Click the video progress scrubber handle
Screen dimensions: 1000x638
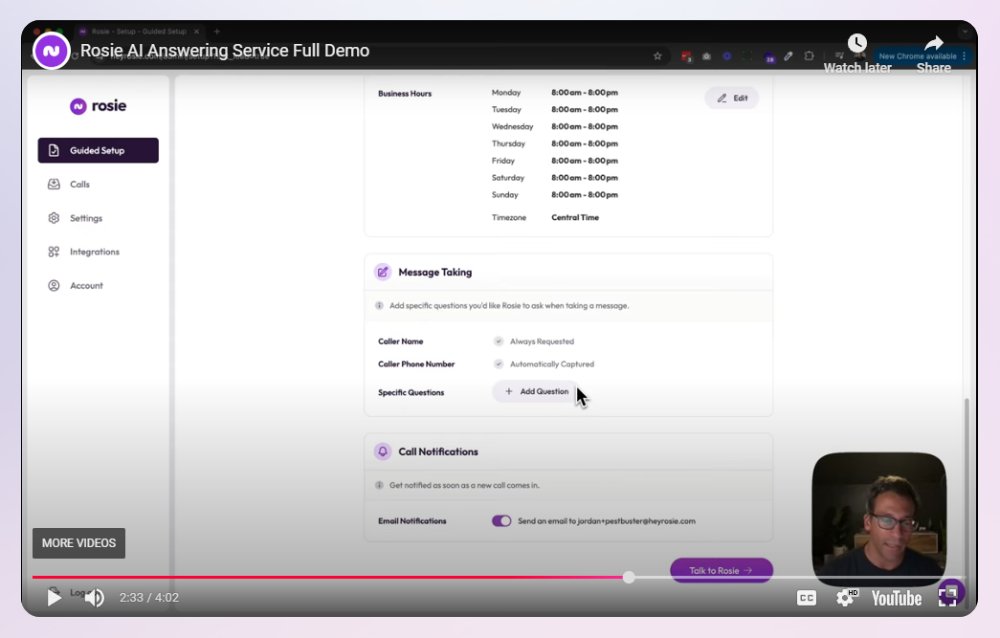tap(629, 577)
